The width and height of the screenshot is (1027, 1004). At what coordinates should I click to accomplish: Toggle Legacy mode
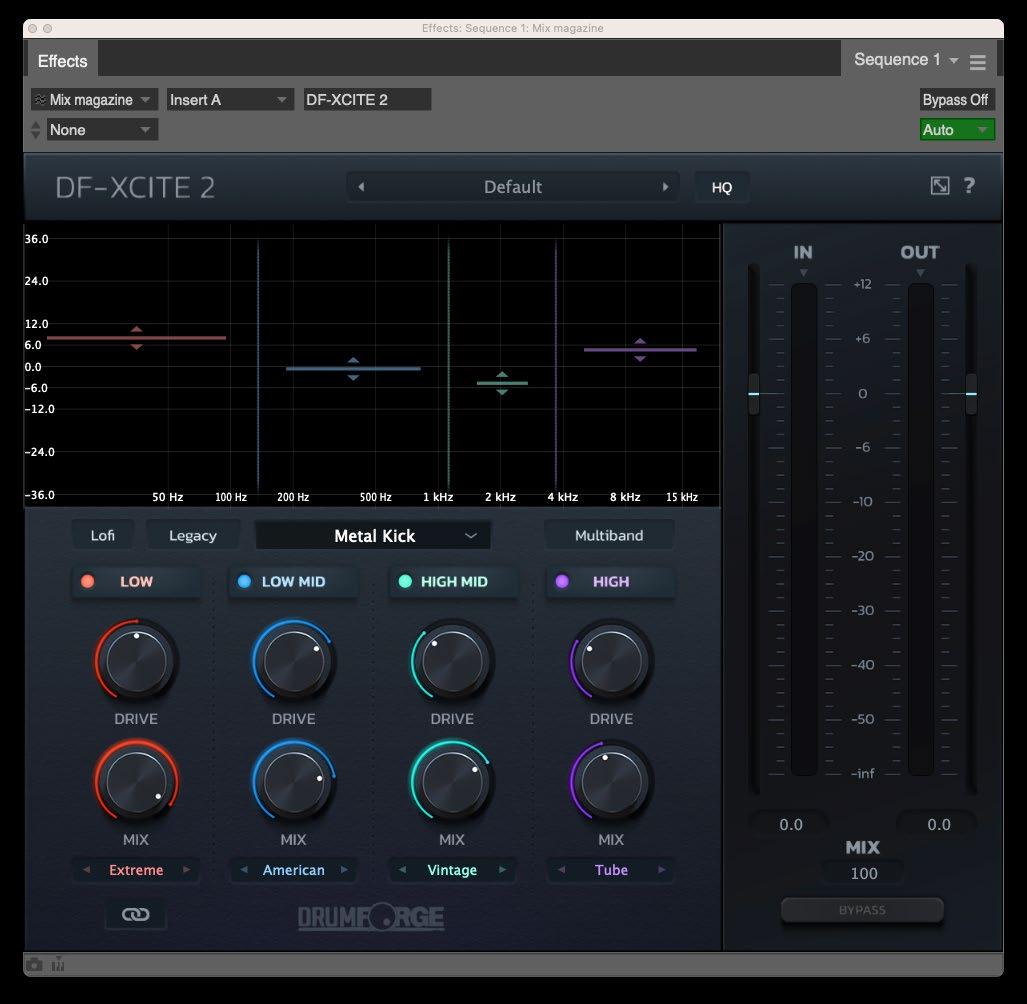point(193,535)
